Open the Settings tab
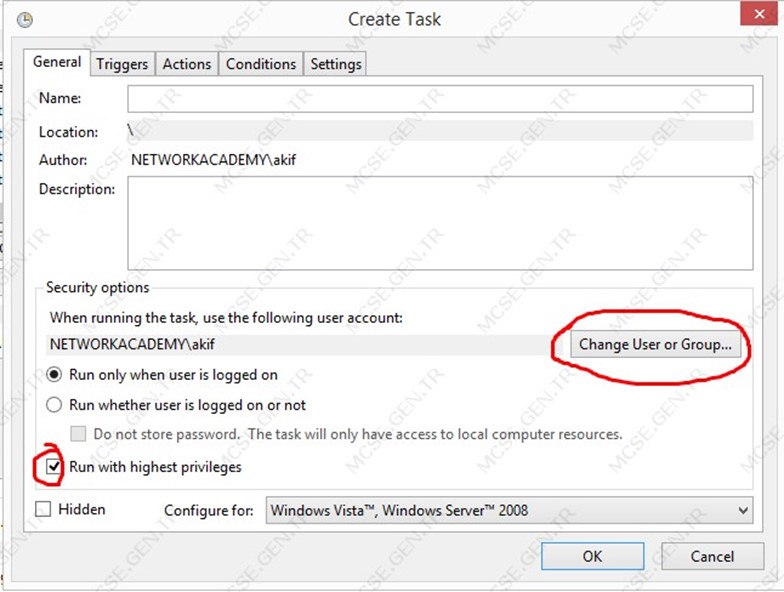This screenshot has width=784, height=592. tap(336, 64)
